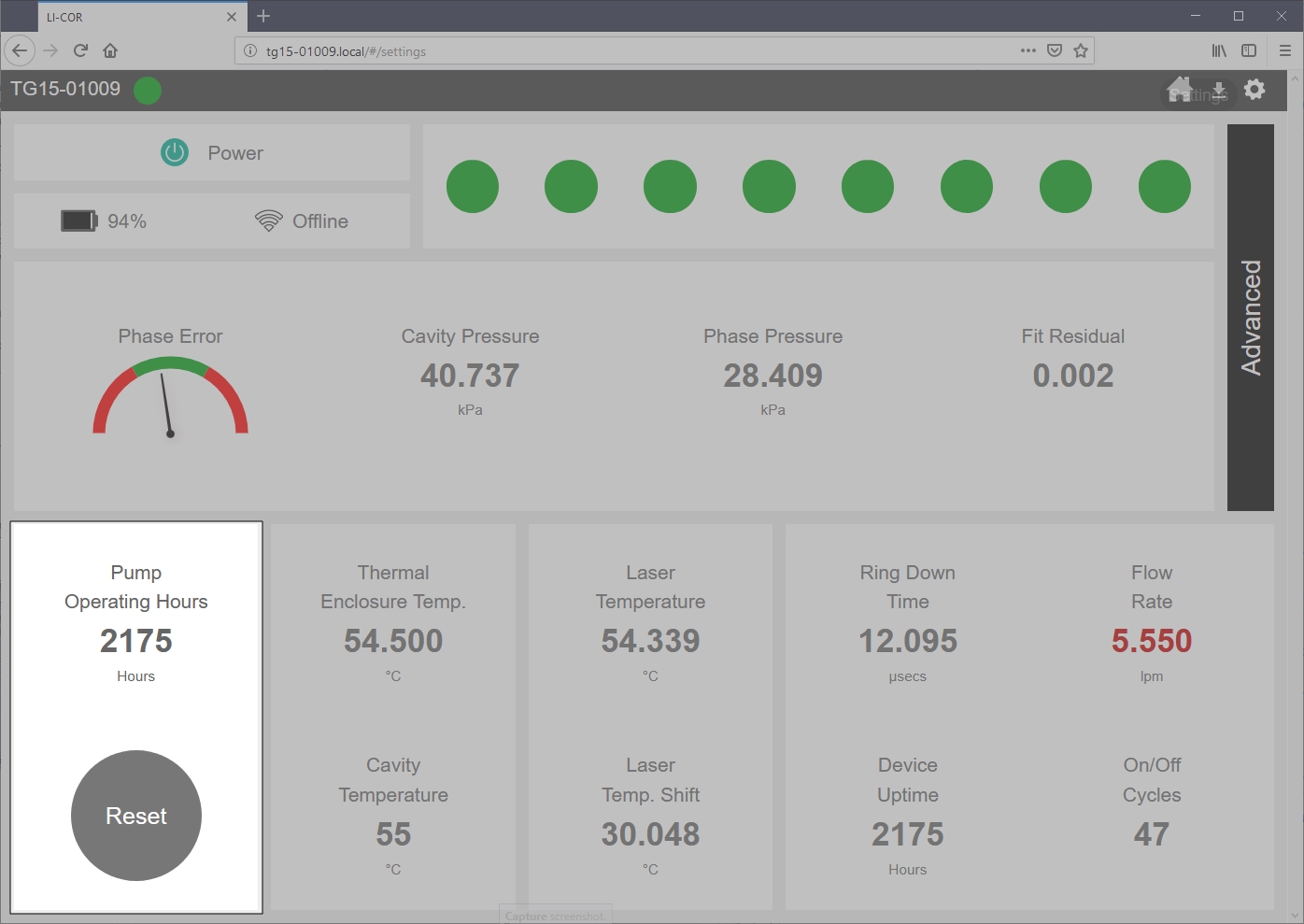
Task: Bookmark this page with star icon
Action: tap(1081, 51)
